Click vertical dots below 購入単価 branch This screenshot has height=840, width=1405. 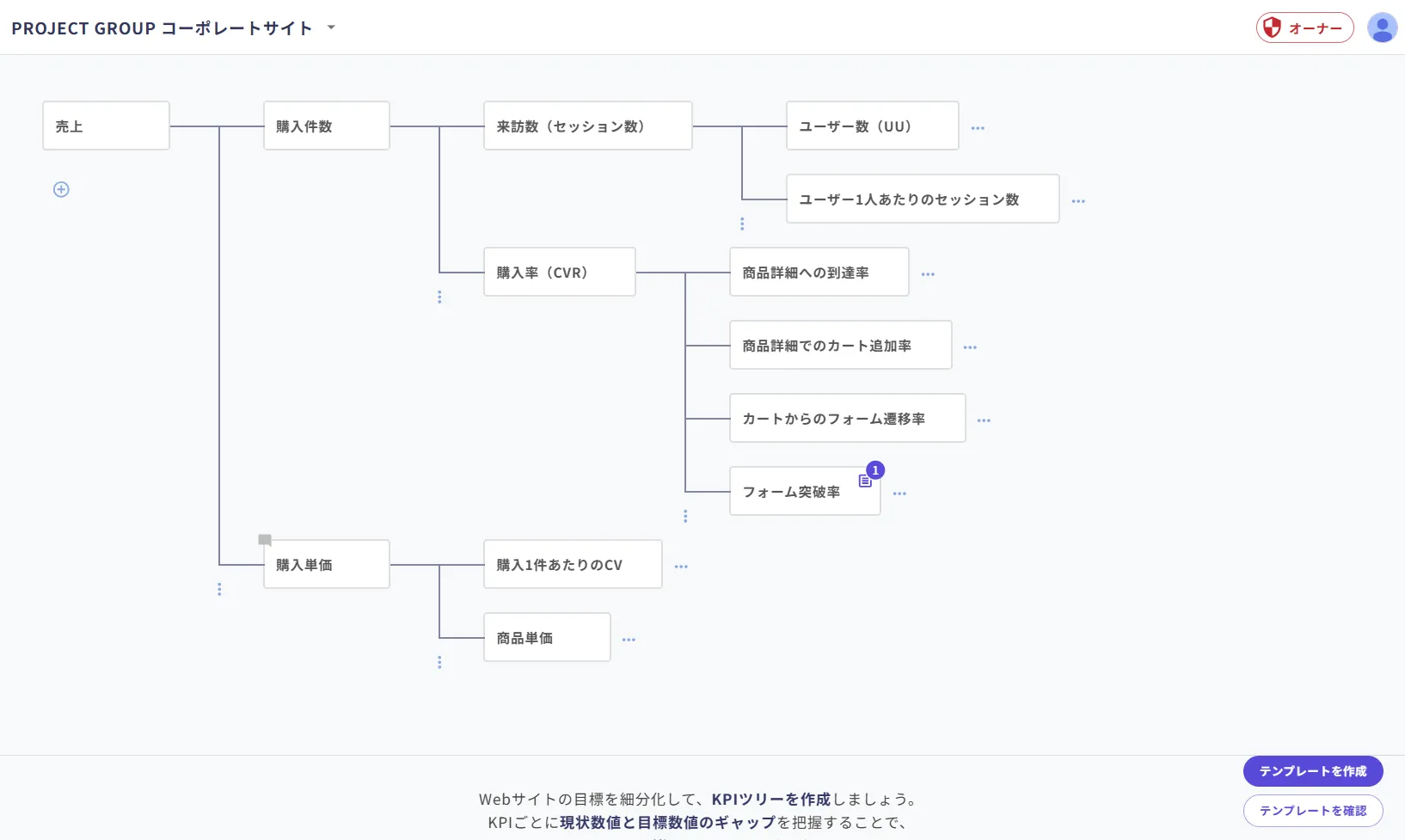(219, 589)
